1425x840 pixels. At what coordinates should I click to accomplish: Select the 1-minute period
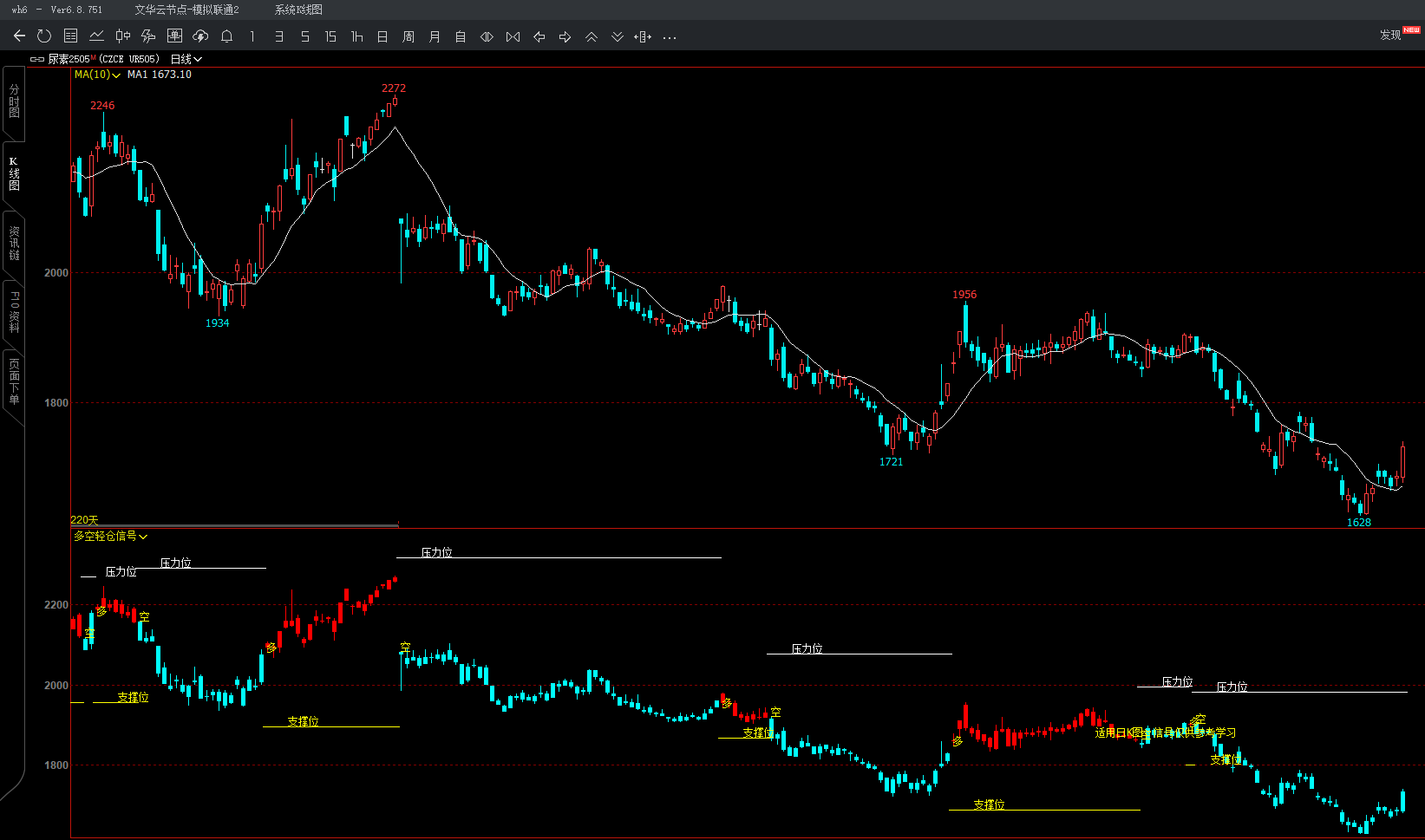(252, 36)
